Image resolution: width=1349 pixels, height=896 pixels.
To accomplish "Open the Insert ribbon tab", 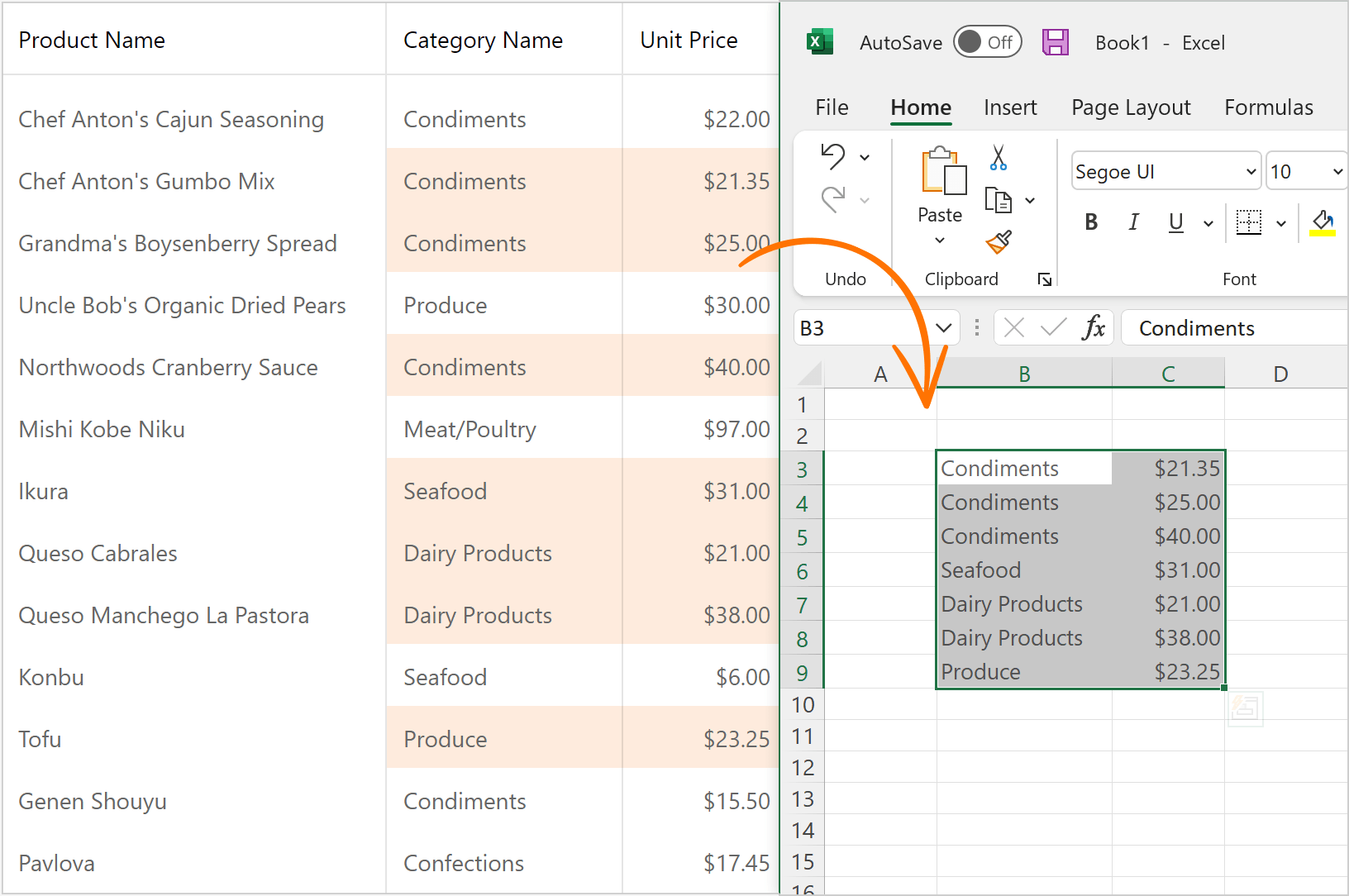I will (1009, 107).
